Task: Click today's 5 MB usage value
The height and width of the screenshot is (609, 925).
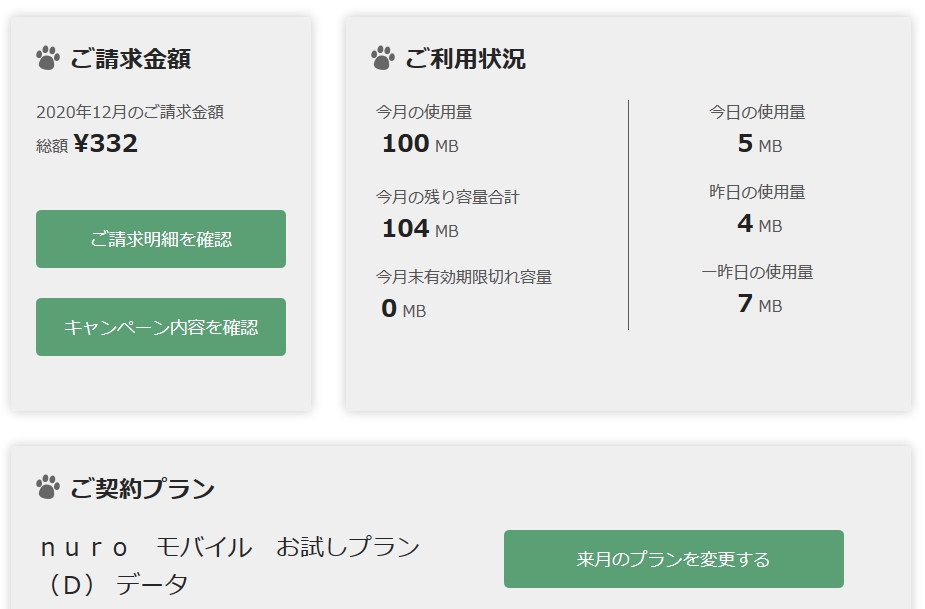Action: tap(759, 144)
